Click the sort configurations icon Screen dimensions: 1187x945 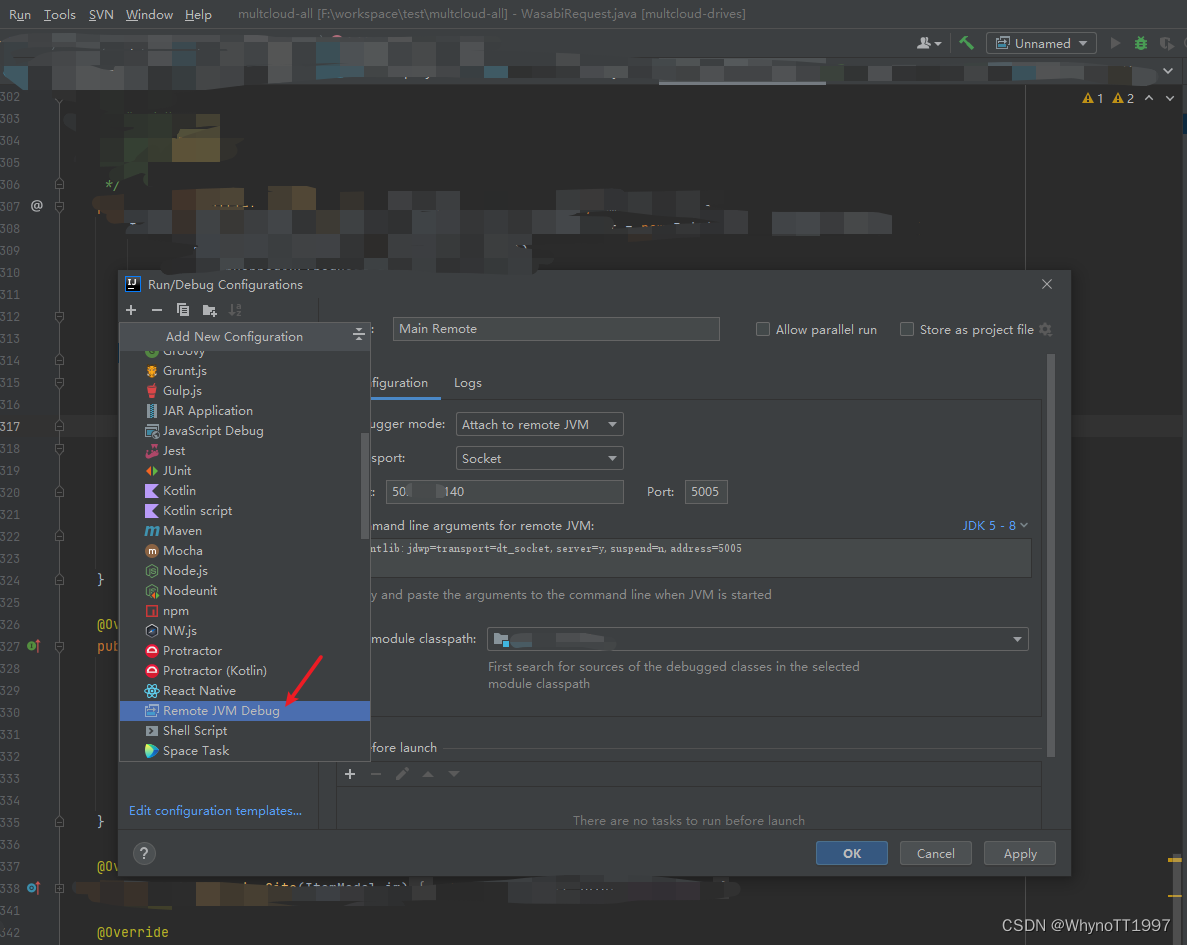[235, 310]
